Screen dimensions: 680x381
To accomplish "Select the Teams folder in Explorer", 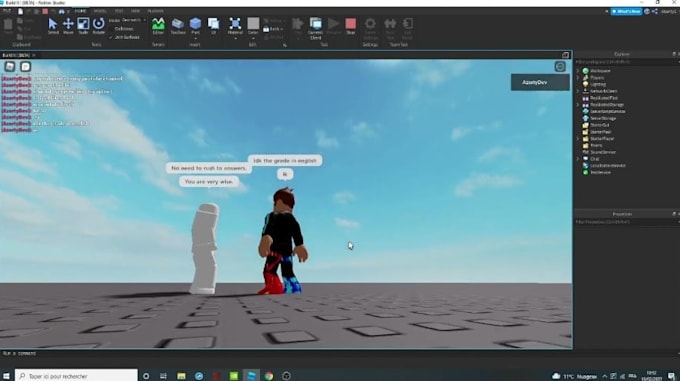I will (596, 145).
